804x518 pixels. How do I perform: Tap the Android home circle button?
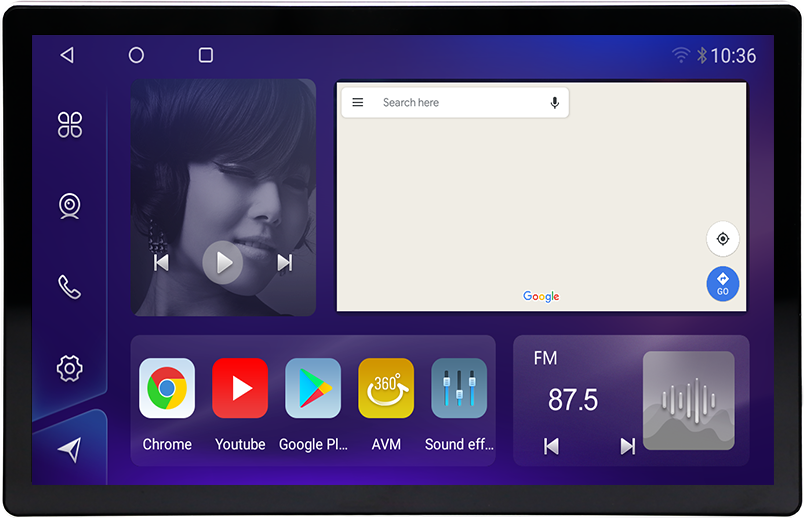pos(136,55)
